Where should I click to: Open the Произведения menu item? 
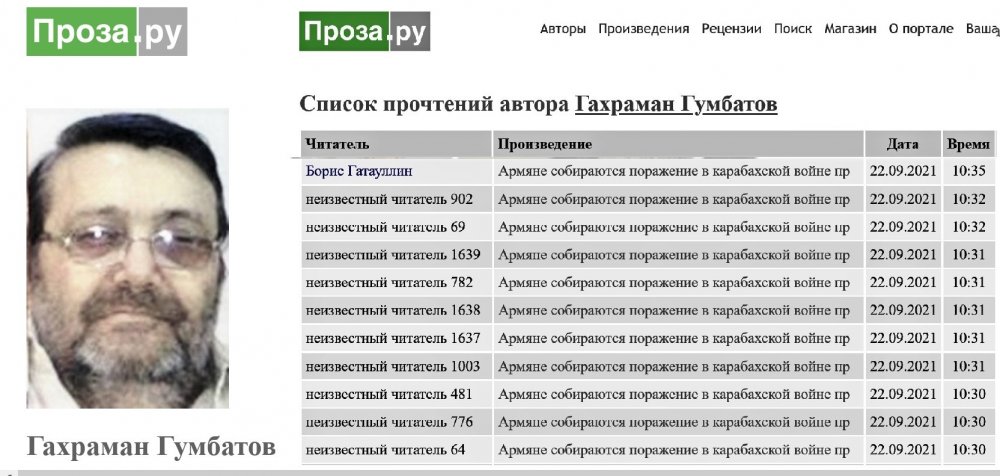(643, 29)
